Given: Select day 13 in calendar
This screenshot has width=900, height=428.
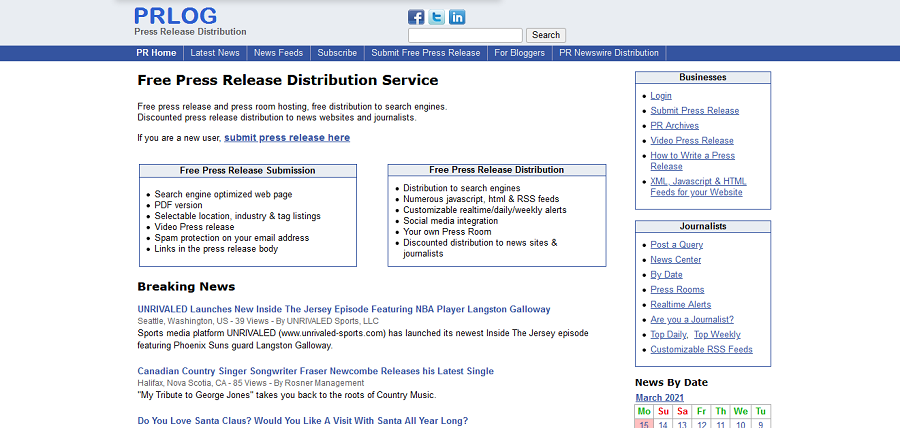Looking at the screenshot, I should 682,425.
